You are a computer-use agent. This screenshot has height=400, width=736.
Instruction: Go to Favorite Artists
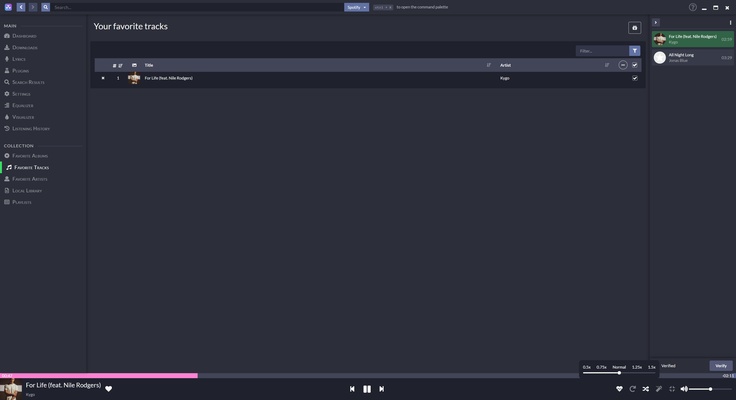[x=26, y=179]
